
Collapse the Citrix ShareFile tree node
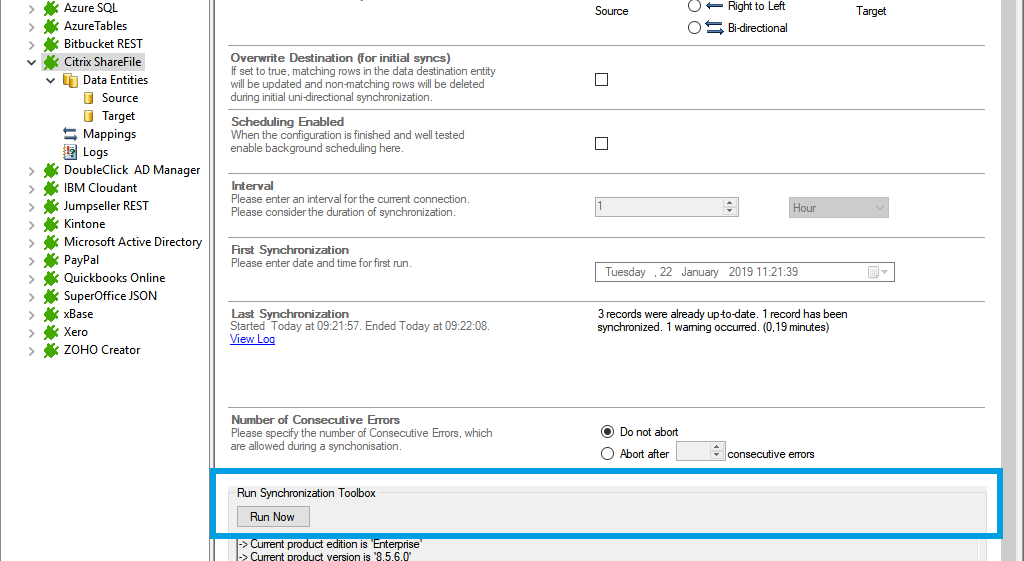[x=32, y=62]
